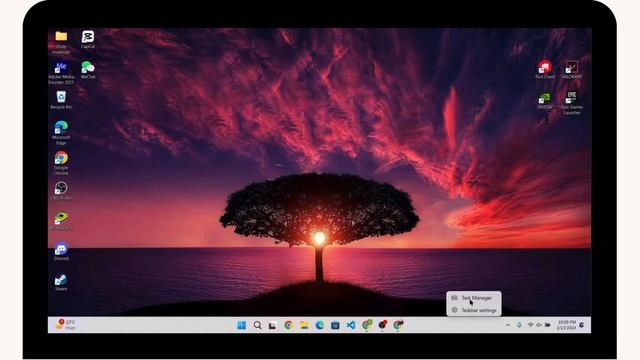Choose Taskbar settings from the context menu

point(474,310)
